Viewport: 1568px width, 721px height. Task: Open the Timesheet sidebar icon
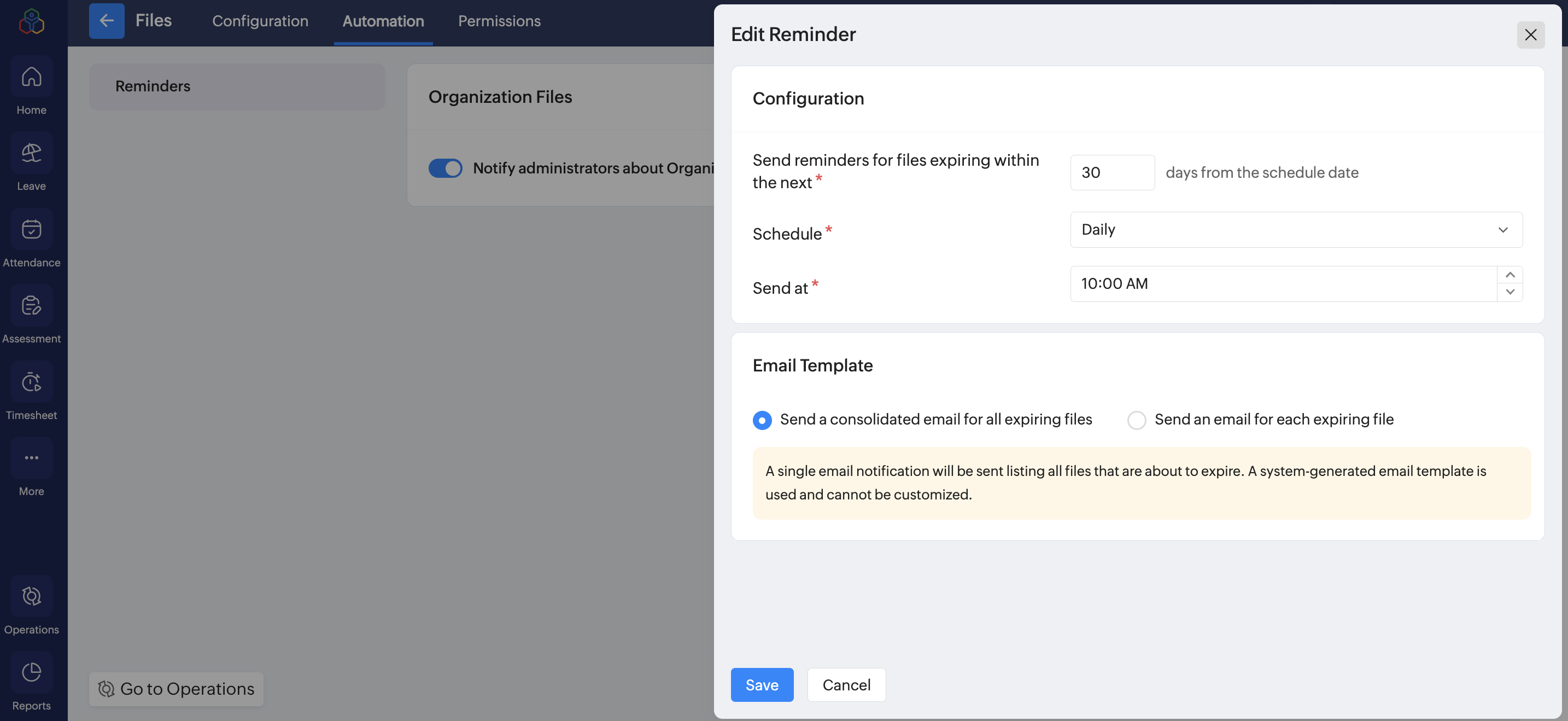tap(31, 382)
